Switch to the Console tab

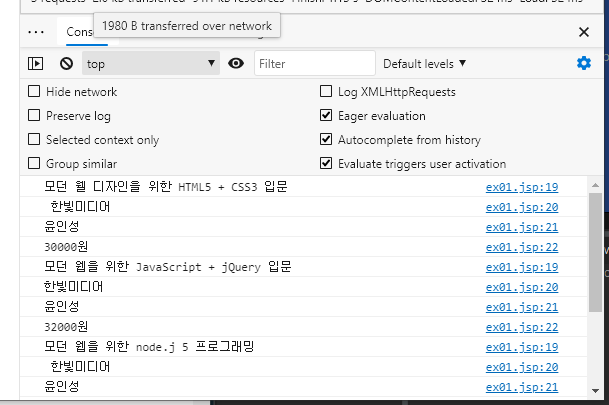(x=80, y=32)
